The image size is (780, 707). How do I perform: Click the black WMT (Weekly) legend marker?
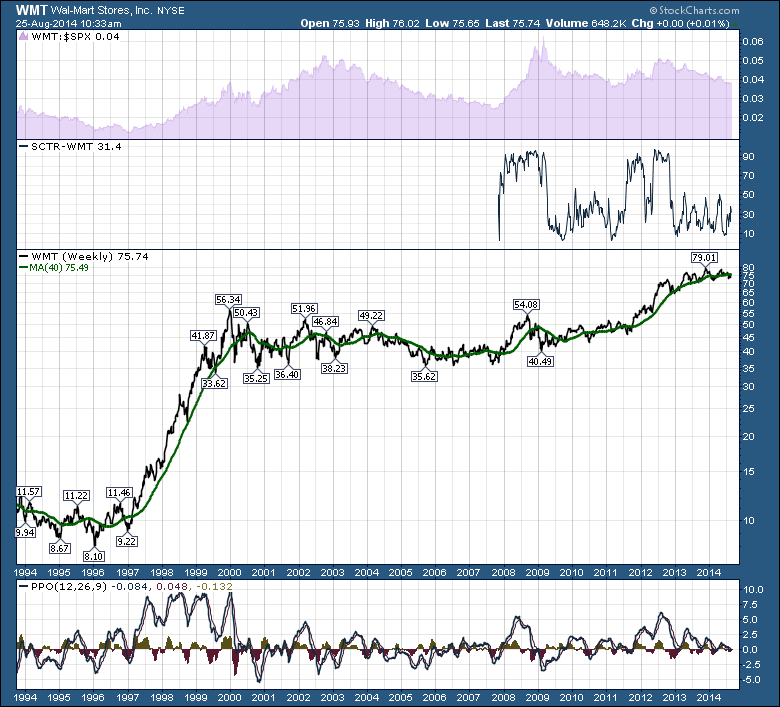pos(24,256)
